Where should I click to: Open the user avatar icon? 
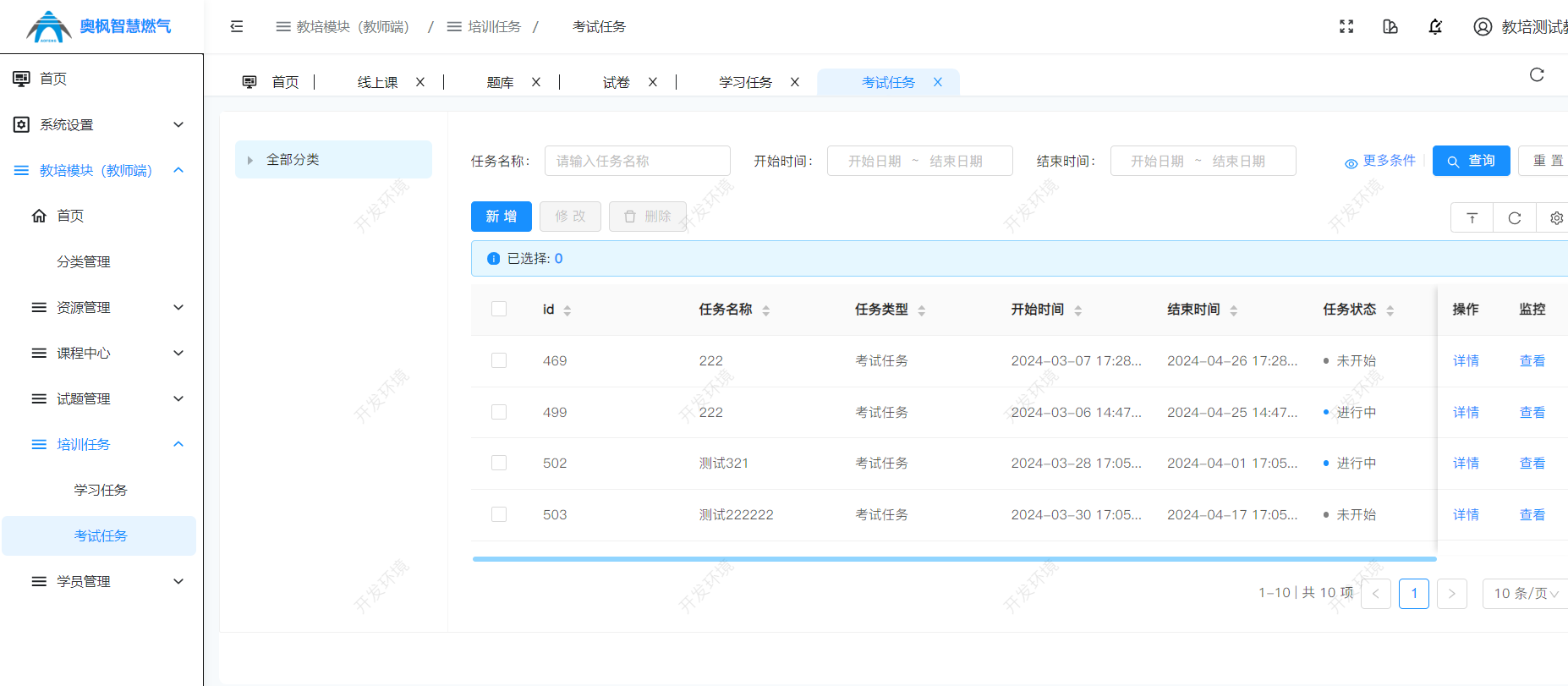pyautogui.click(x=1483, y=26)
